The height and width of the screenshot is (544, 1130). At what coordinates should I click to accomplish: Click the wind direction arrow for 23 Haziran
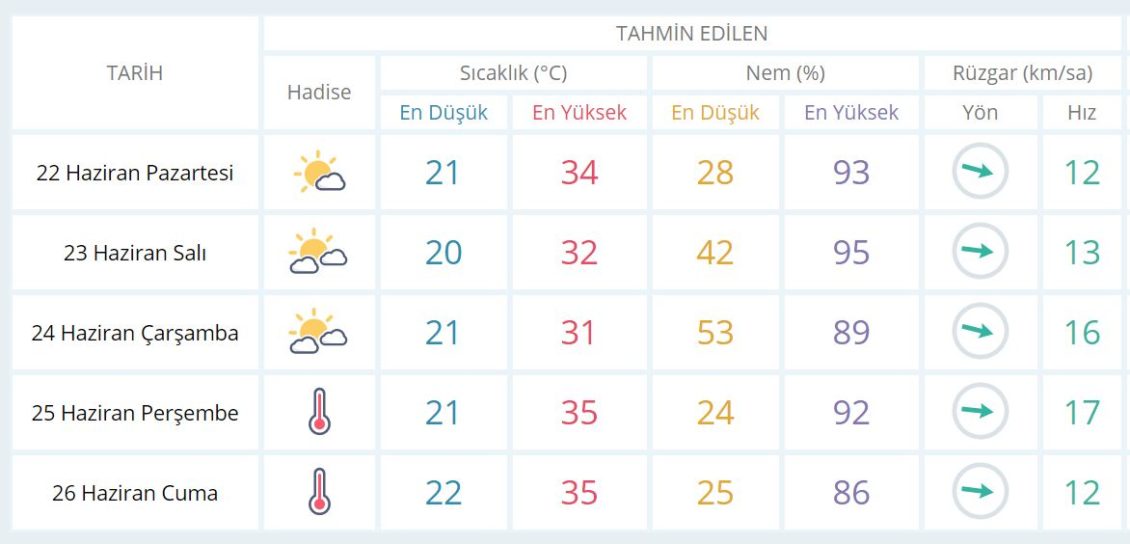click(979, 252)
